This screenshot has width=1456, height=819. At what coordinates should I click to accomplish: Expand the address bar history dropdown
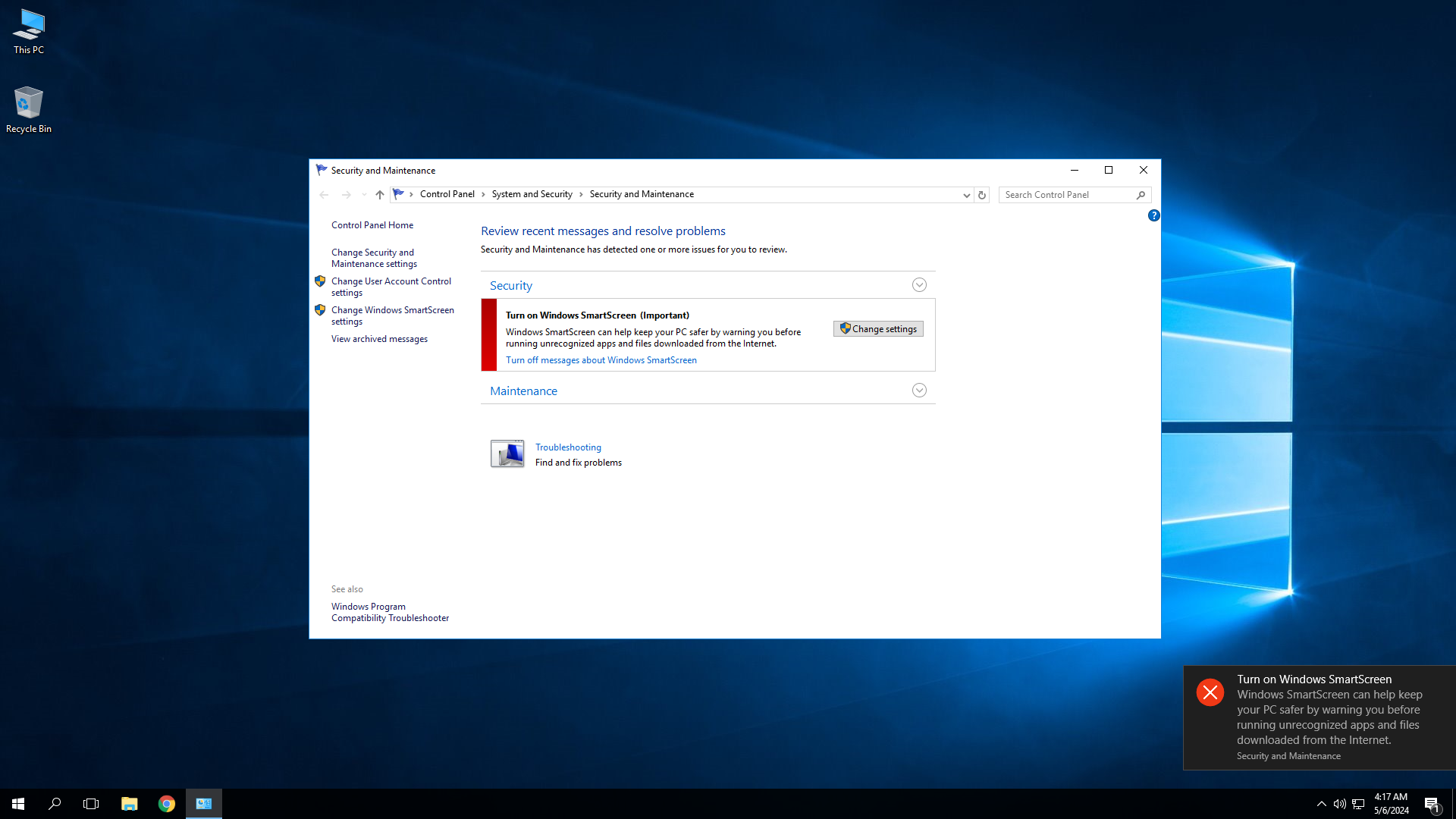click(966, 195)
